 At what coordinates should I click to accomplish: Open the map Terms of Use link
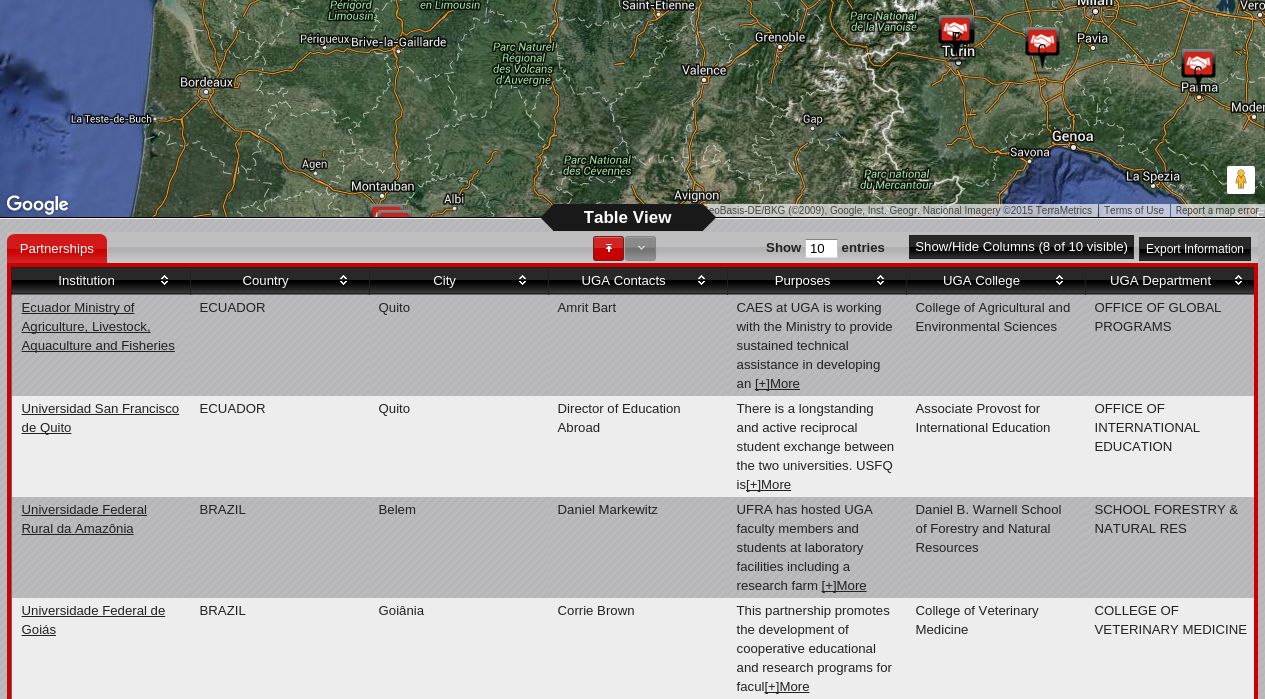pos(1134,211)
